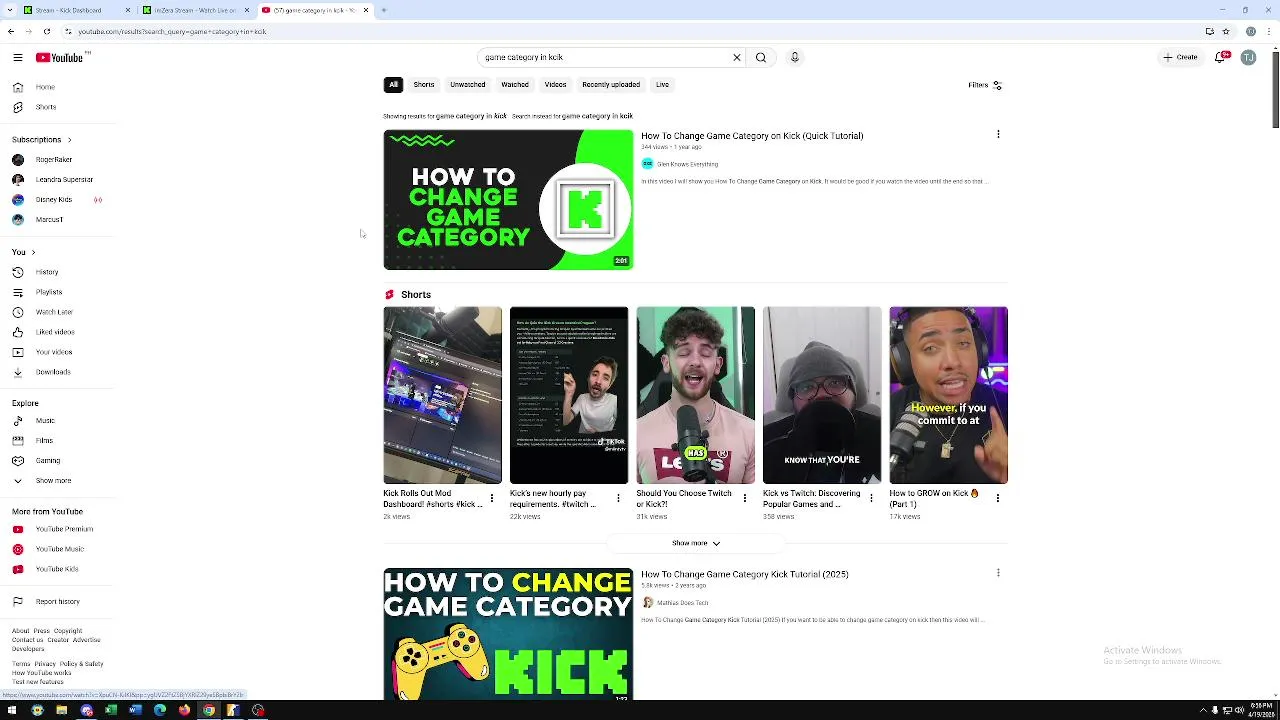Open the Windows Start button
This screenshot has width=1280, height=720.
click(x=12, y=711)
